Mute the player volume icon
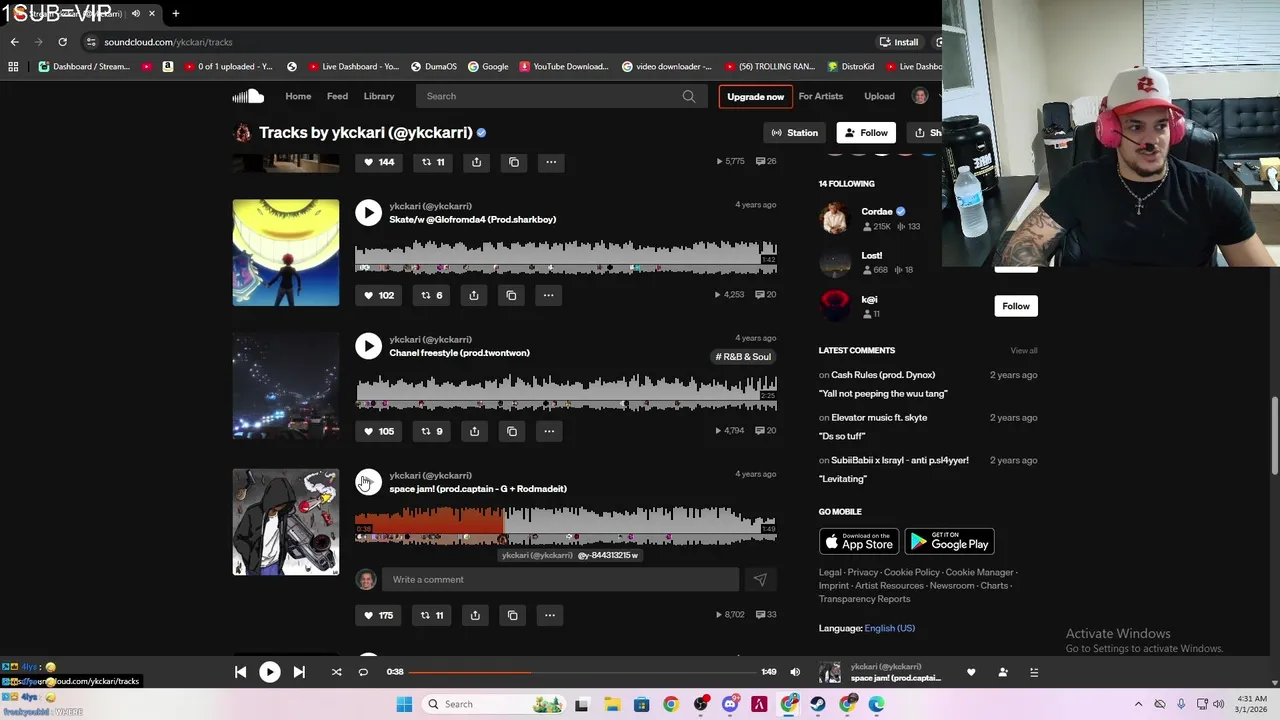This screenshot has width=1280, height=720. tap(795, 672)
